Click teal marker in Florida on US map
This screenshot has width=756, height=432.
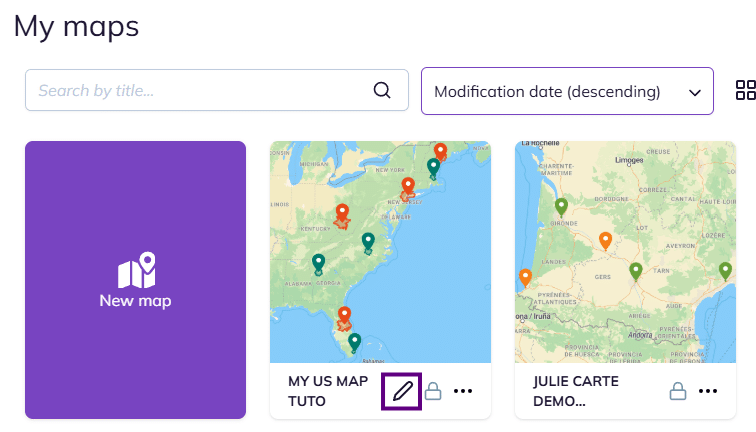[354, 342]
